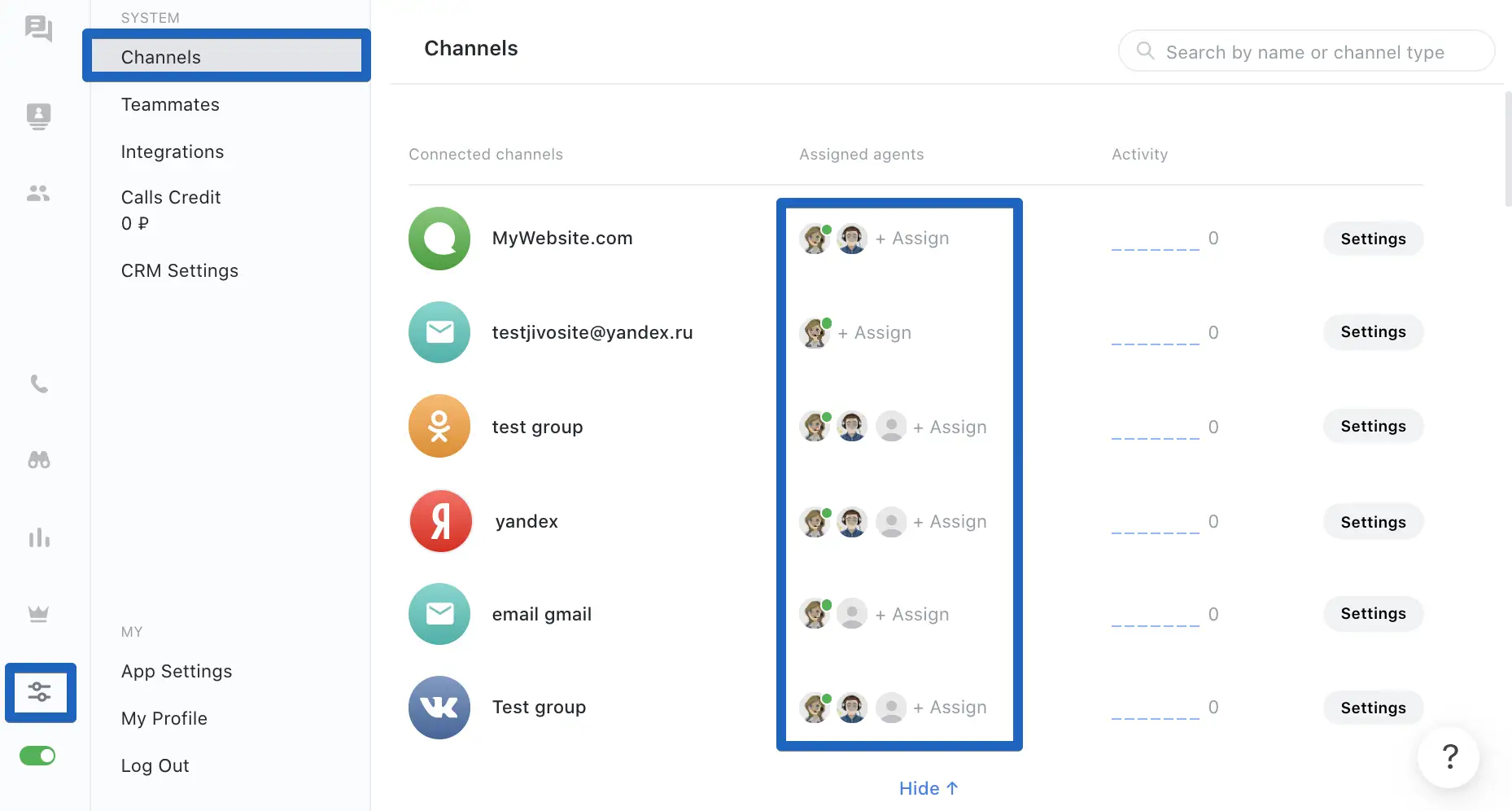
Task: Collapse channel list with Hide link
Action: click(x=929, y=788)
